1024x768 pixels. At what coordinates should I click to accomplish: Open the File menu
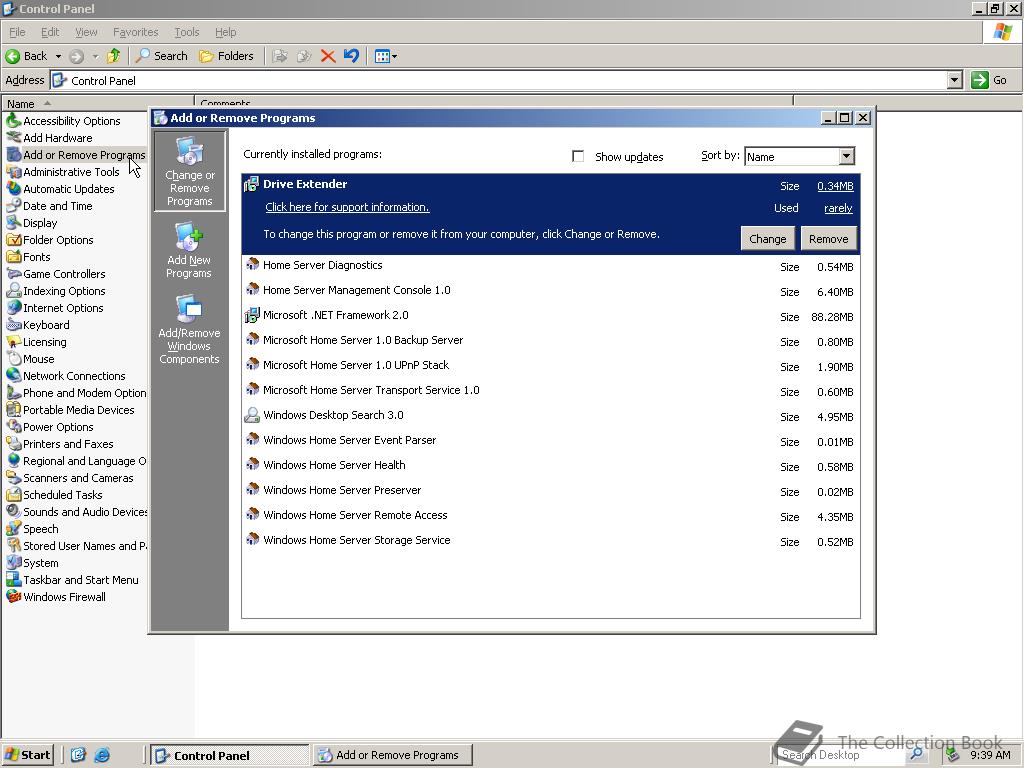(x=17, y=32)
